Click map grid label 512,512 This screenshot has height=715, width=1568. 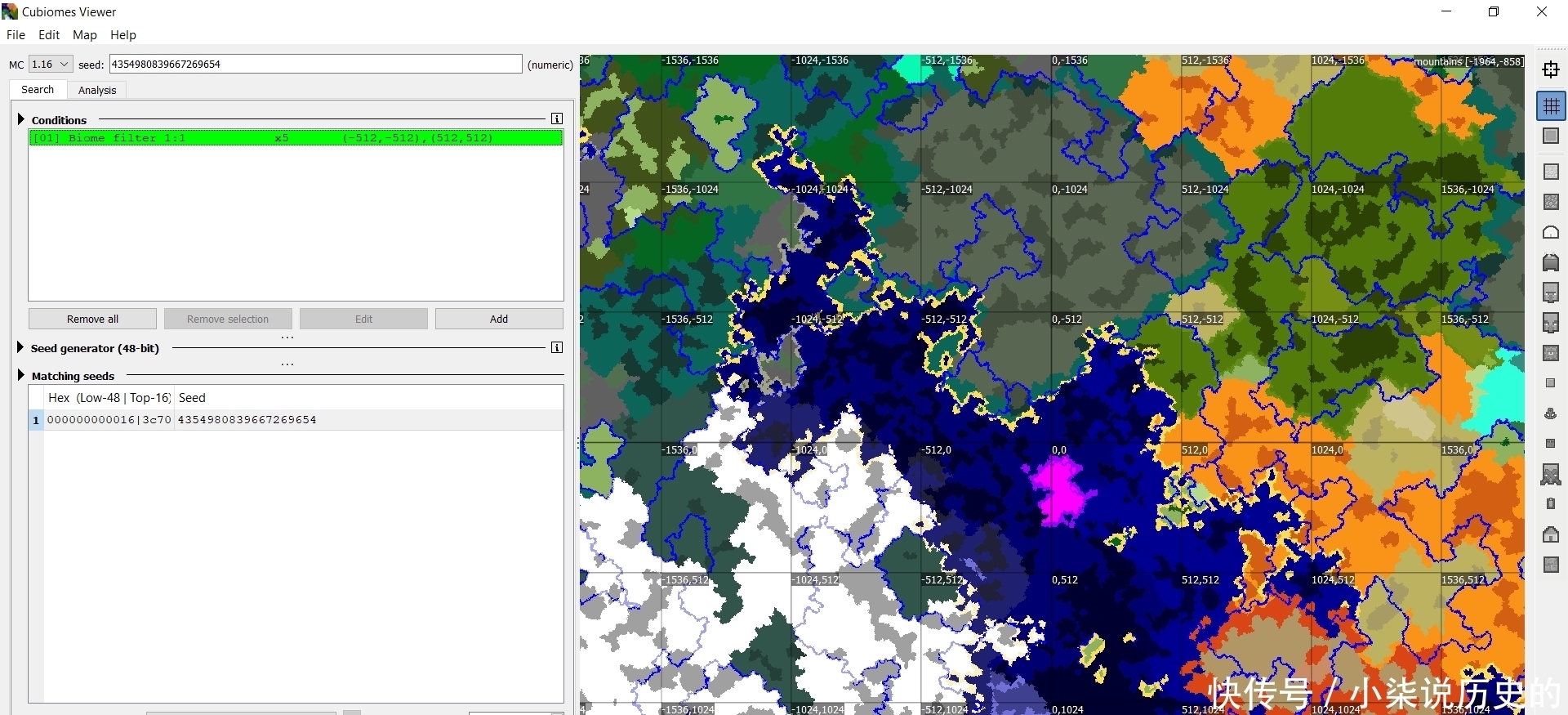pos(1200,580)
